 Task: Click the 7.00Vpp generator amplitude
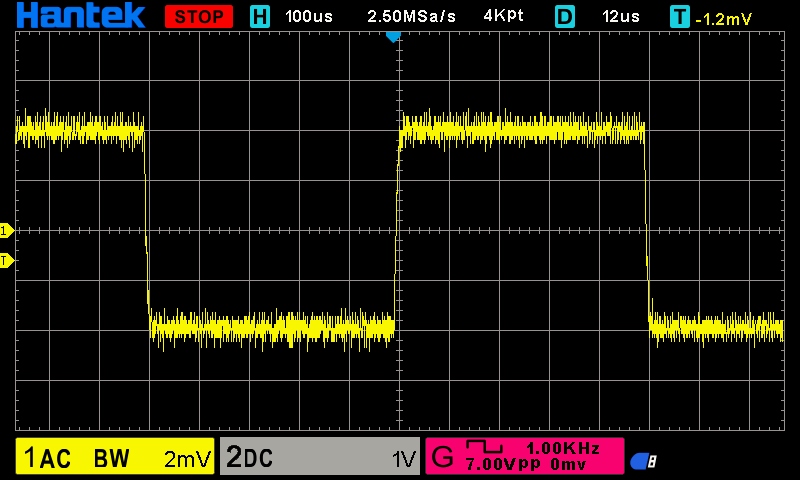503,464
